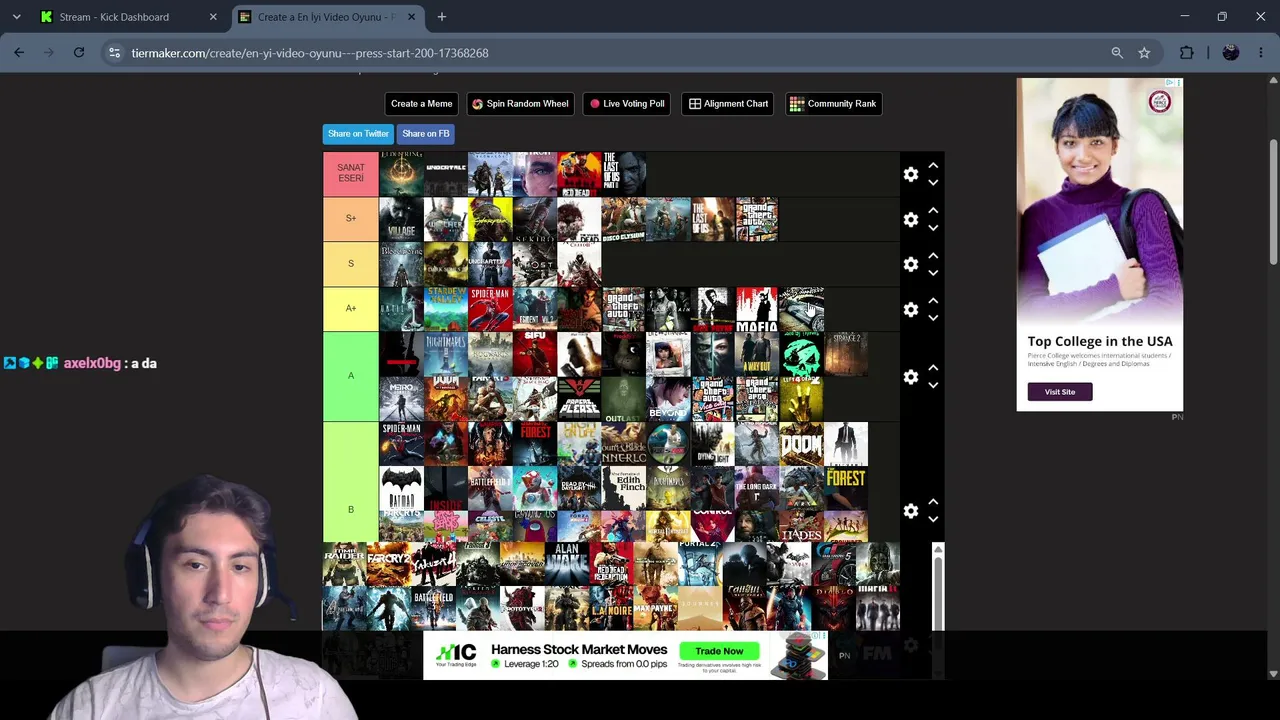Open settings gear for B tier
This screenshot has height=720, width=1280.
[x=911, y=510]
